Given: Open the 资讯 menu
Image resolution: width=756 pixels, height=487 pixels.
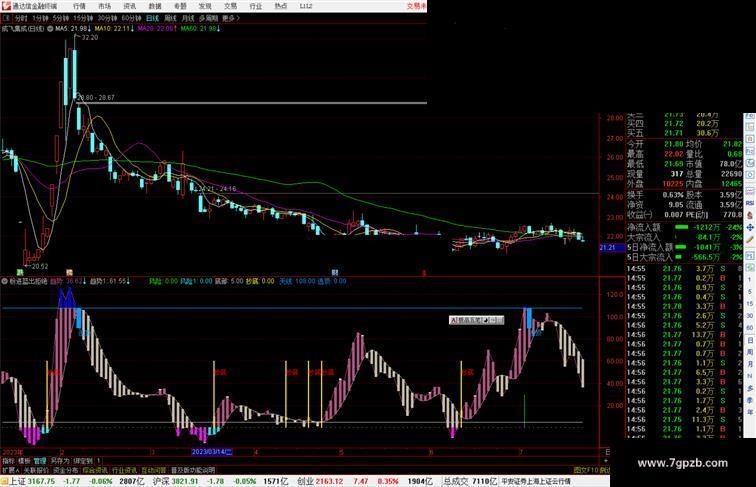Looking at the screenshot, I should pyautogui.click(x=129, y=6).
